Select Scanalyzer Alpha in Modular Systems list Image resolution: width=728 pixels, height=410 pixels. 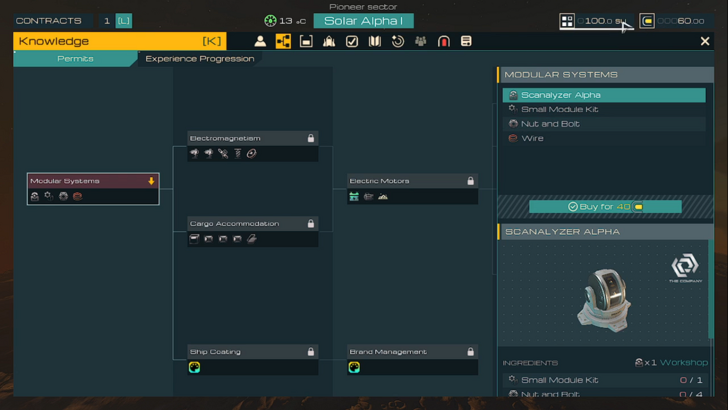(604, 95)
